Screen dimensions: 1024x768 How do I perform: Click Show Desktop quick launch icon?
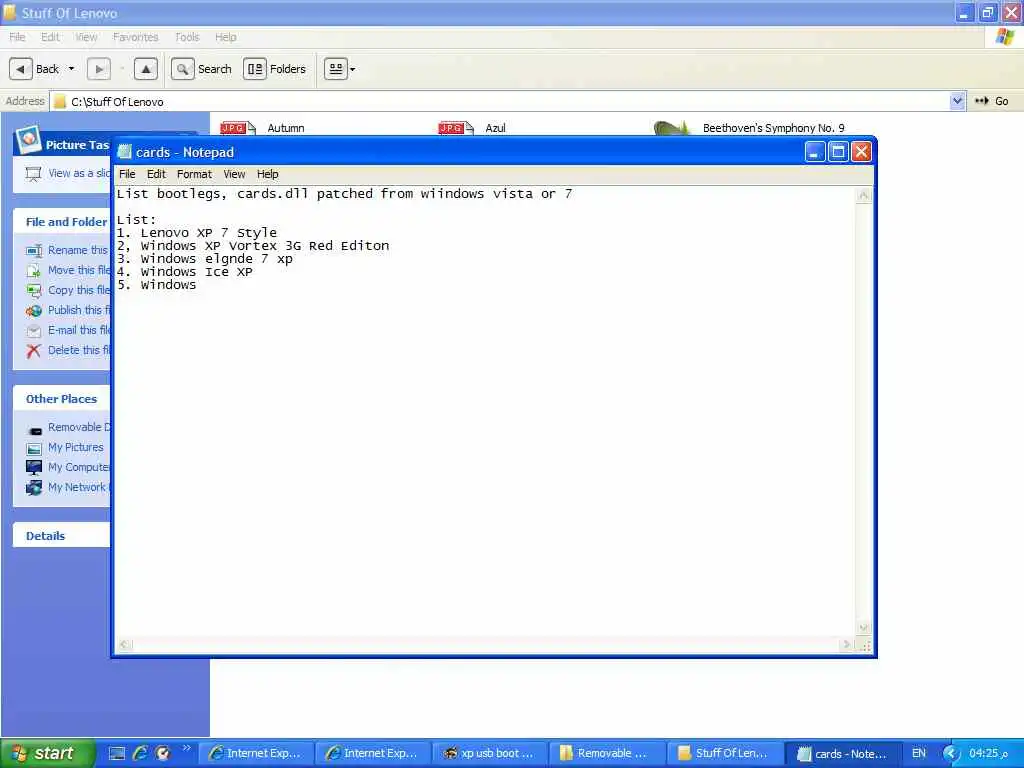(117, 753)
